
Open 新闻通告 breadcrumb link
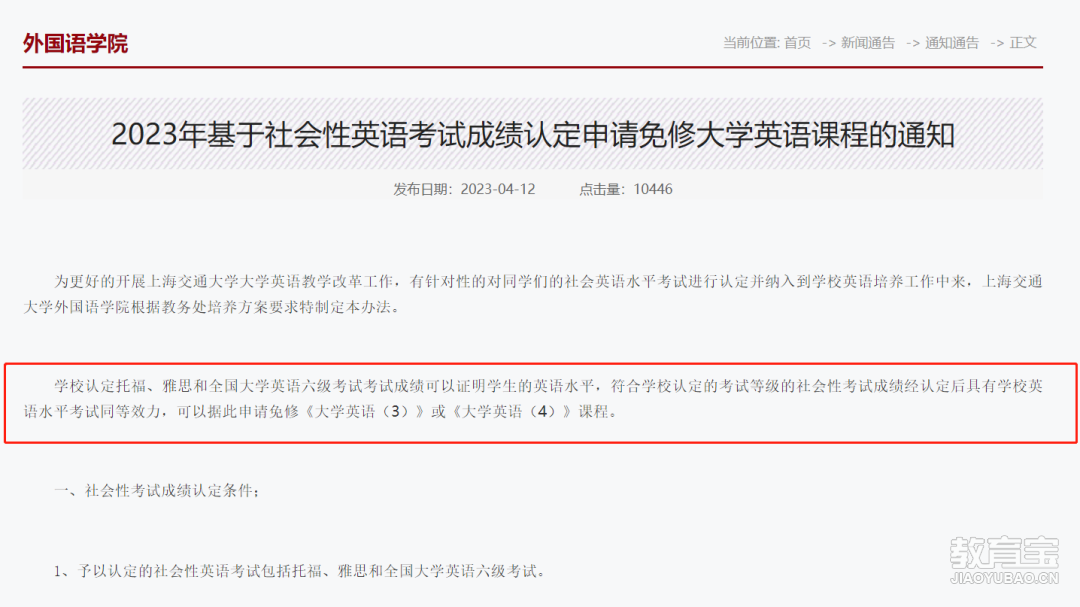pos(868,43)
